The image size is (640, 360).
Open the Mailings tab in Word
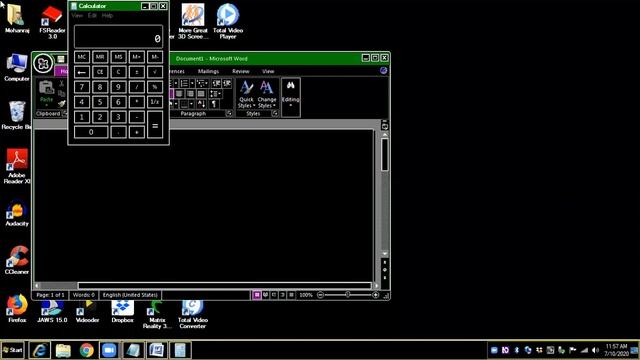208,71
